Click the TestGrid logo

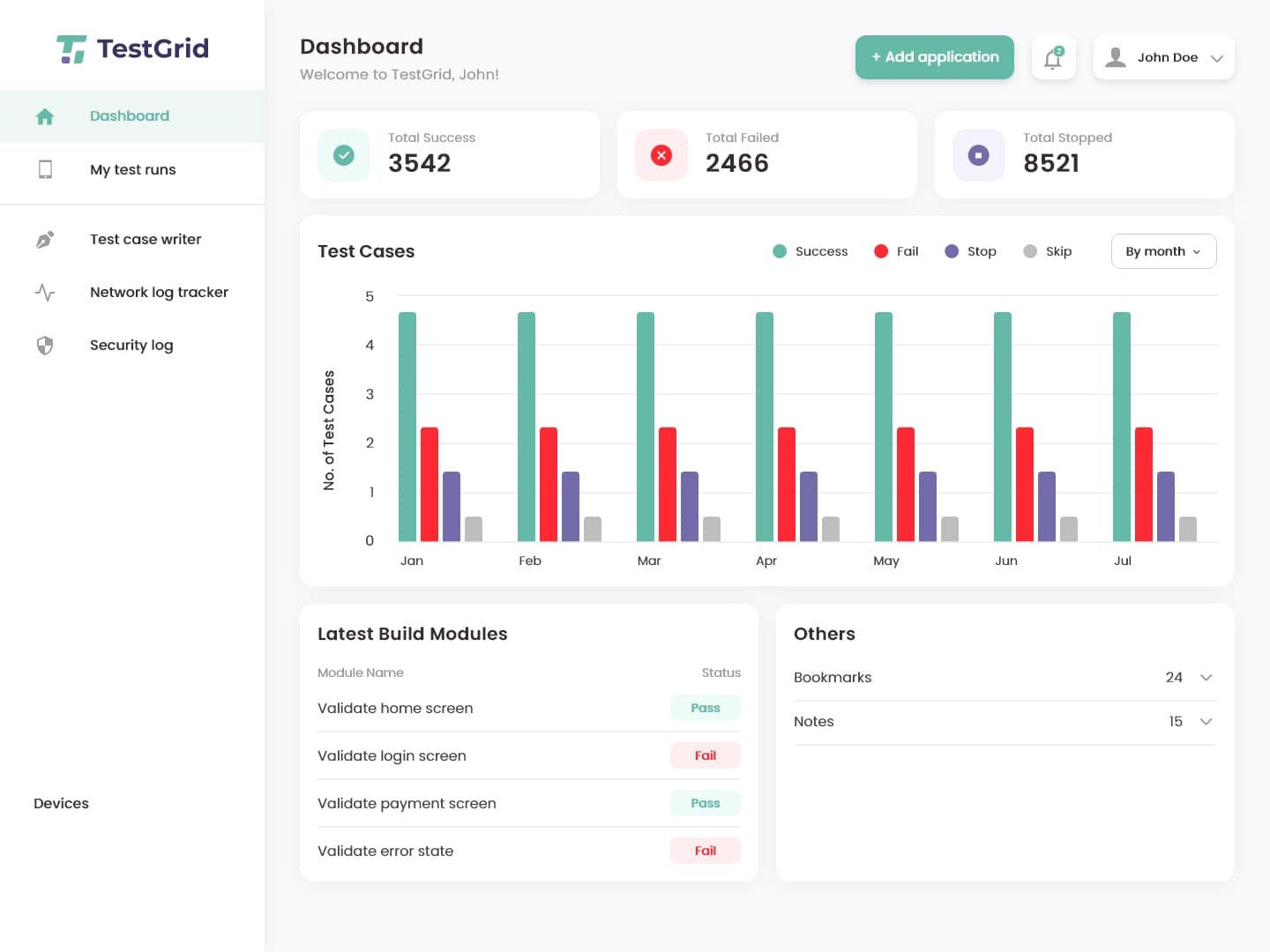click(132, 48)
